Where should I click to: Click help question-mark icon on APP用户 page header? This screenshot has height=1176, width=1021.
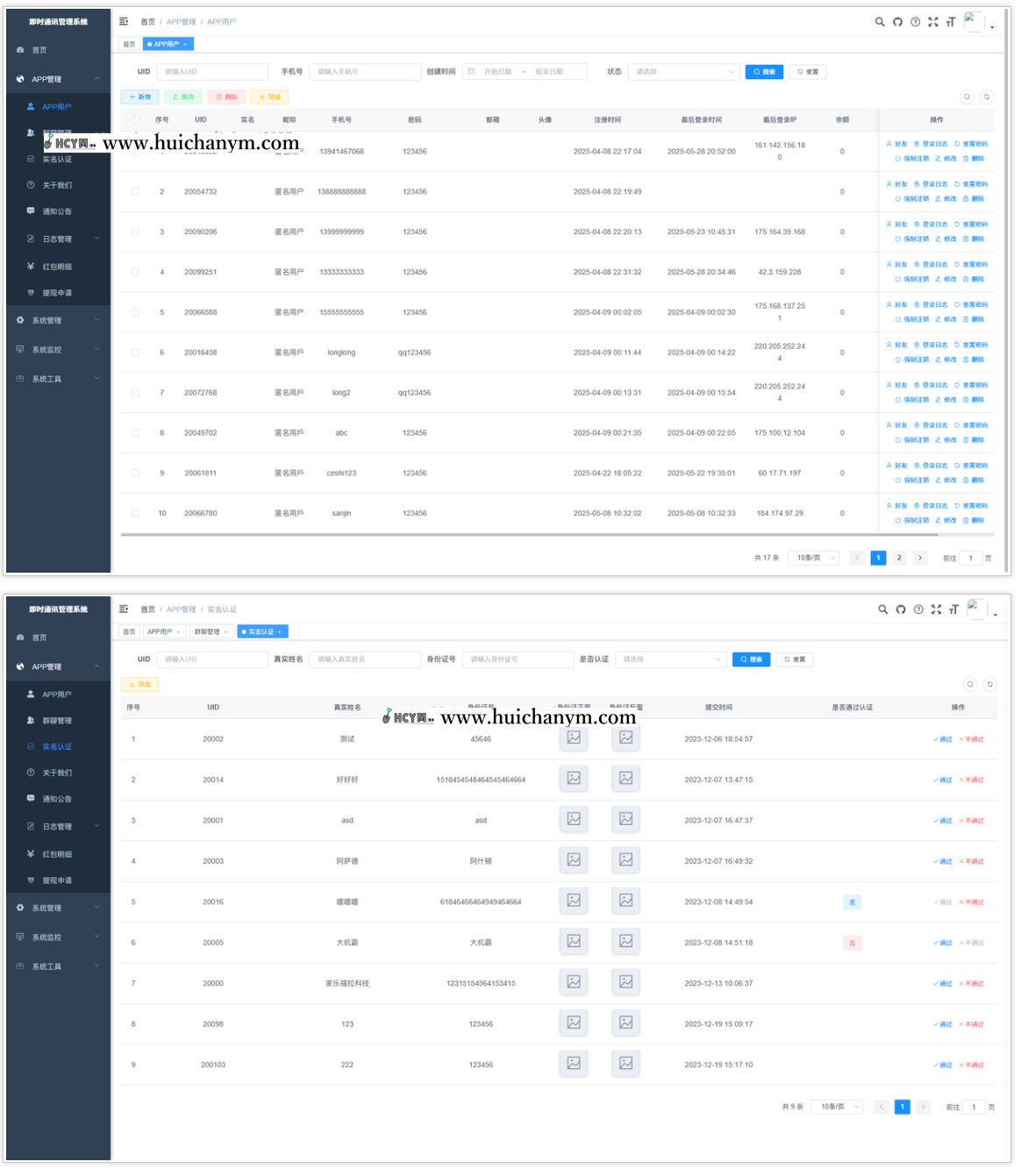tap(916, 22)
